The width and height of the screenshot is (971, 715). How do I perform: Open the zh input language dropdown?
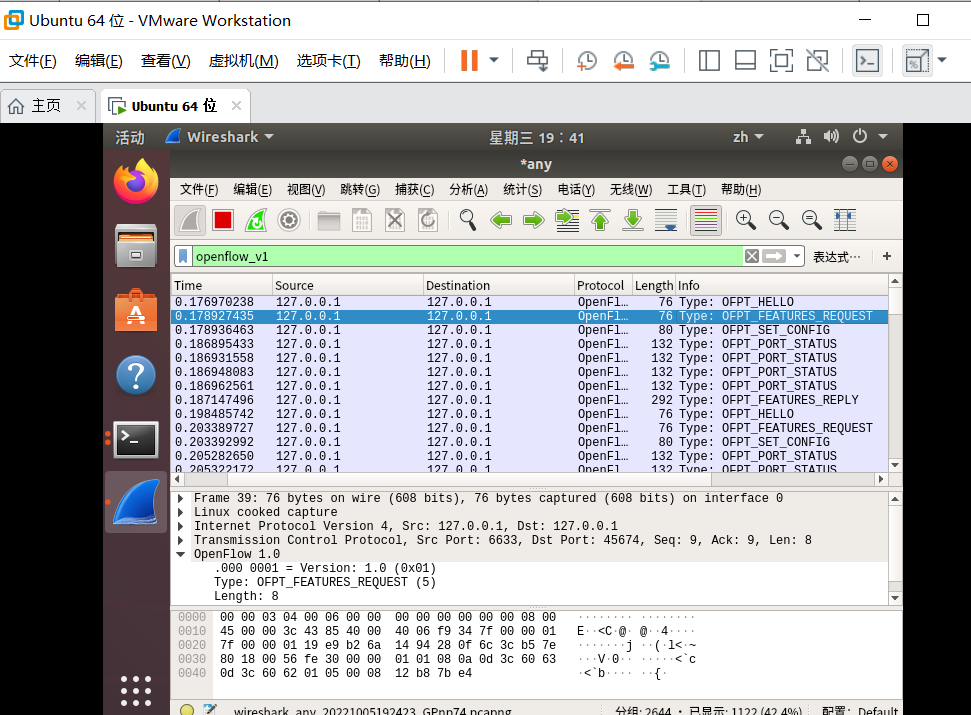coord(748,137)
